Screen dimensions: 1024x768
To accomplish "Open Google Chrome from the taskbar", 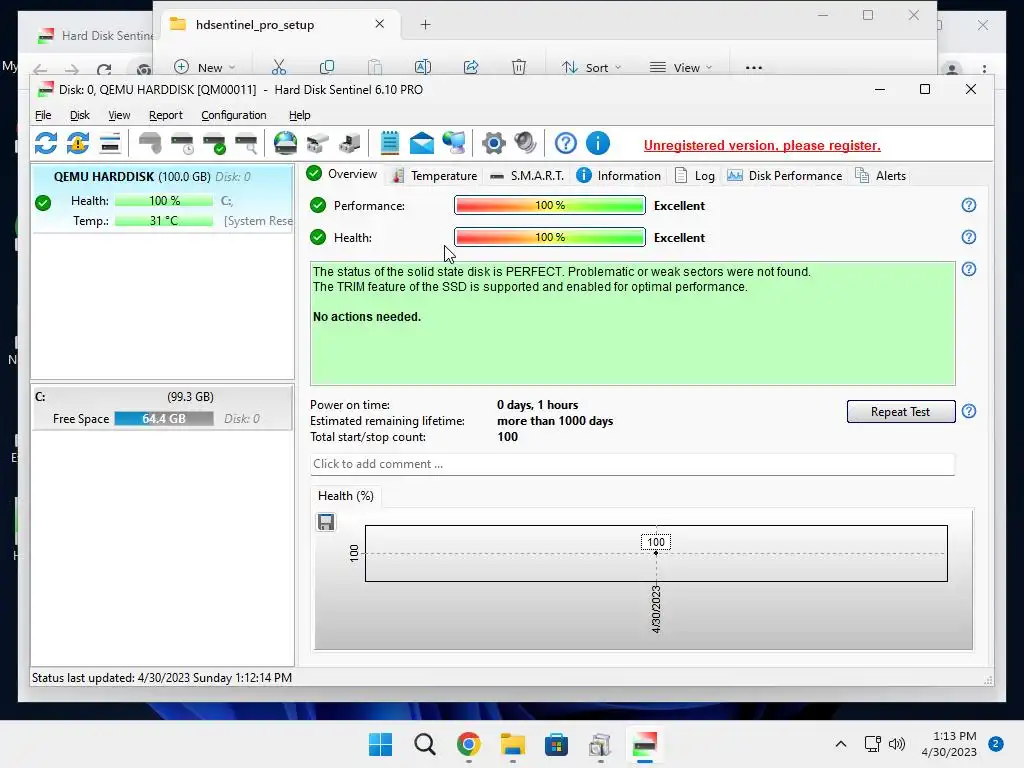I will [x=469, y=744].
